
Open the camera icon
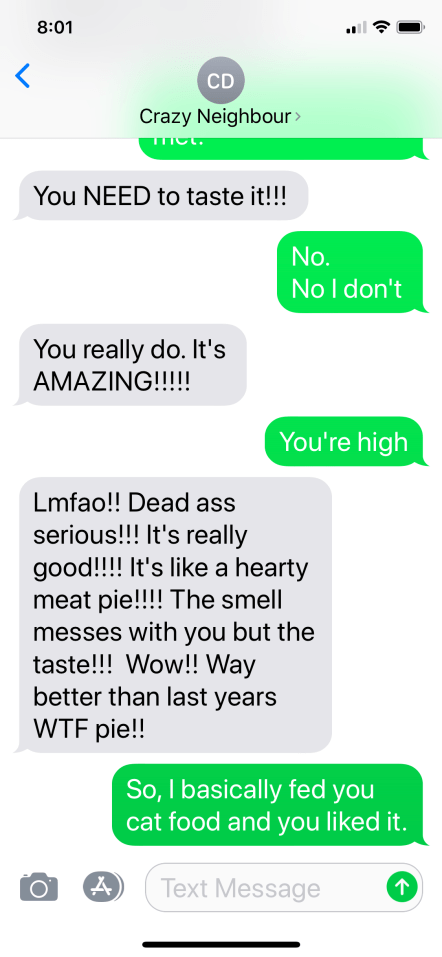[38, 887]
